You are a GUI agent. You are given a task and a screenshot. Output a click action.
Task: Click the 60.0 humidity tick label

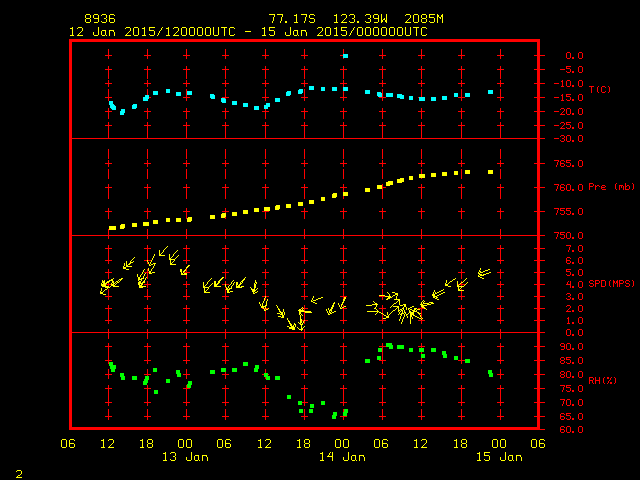571,430
